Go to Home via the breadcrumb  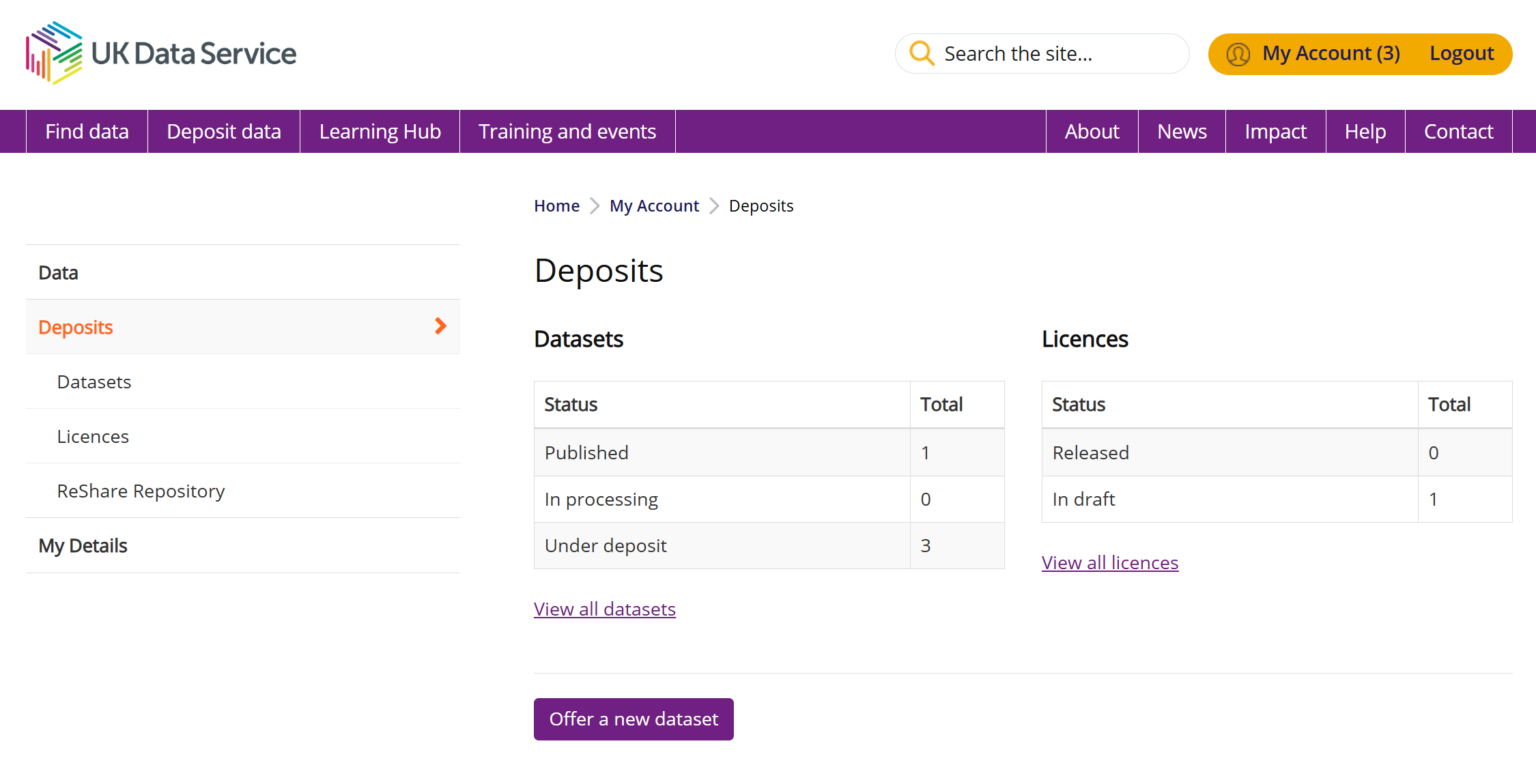click(x=557, y=205)
